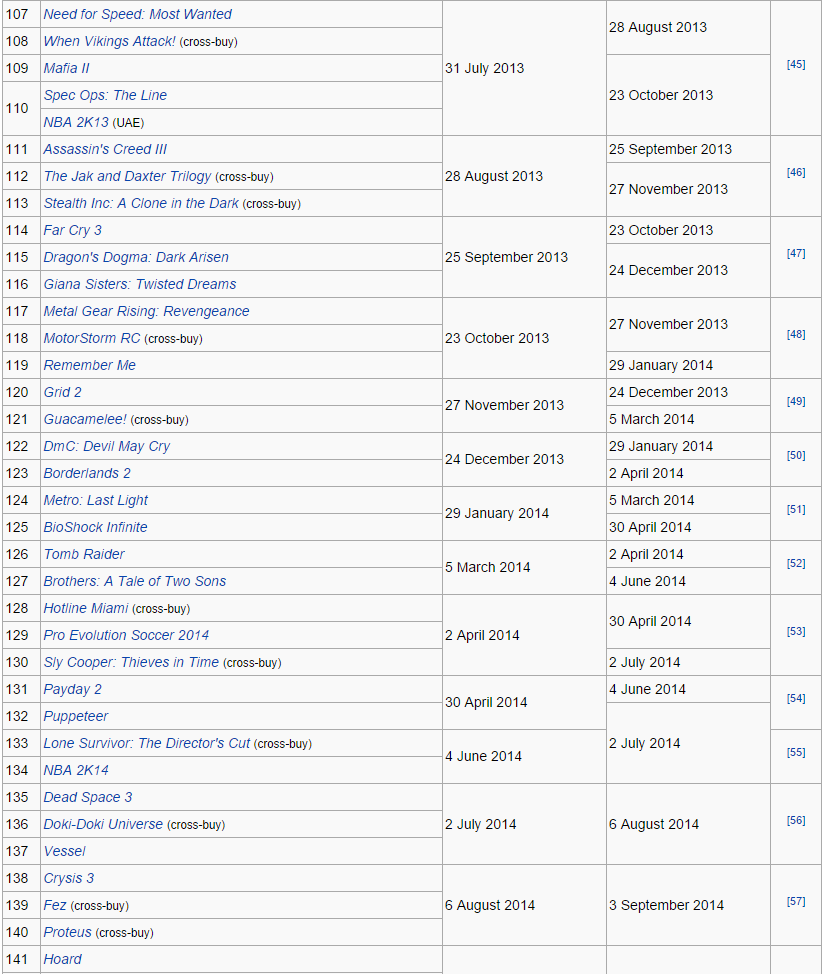Click the '28 August 2013' removal-date cell beside Need for Speed
840x974 pixels.
tap(688, 27)
